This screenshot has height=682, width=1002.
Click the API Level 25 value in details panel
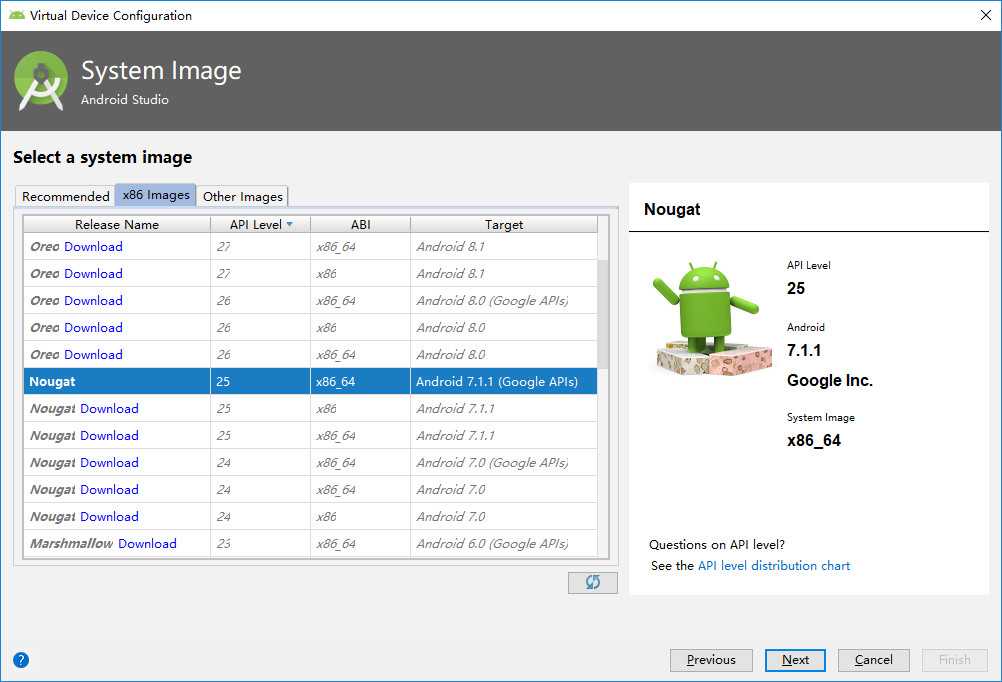coord(796,288)
